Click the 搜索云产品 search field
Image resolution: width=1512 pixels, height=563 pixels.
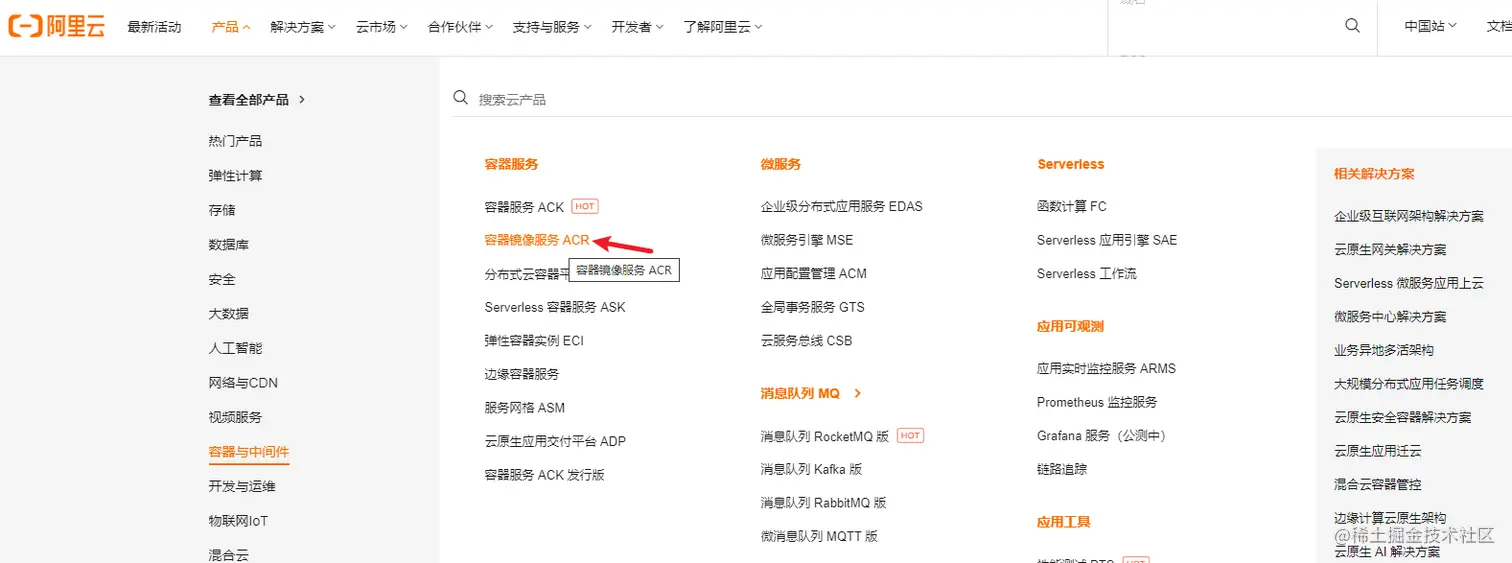tap(700, 99)
